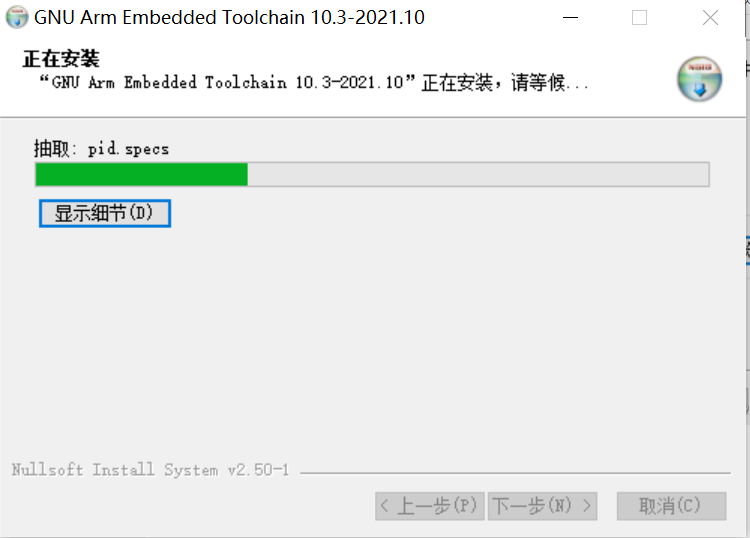Select the 正在安装 heading text
This screenshot has width=750, height=538.
click(61, 59)
